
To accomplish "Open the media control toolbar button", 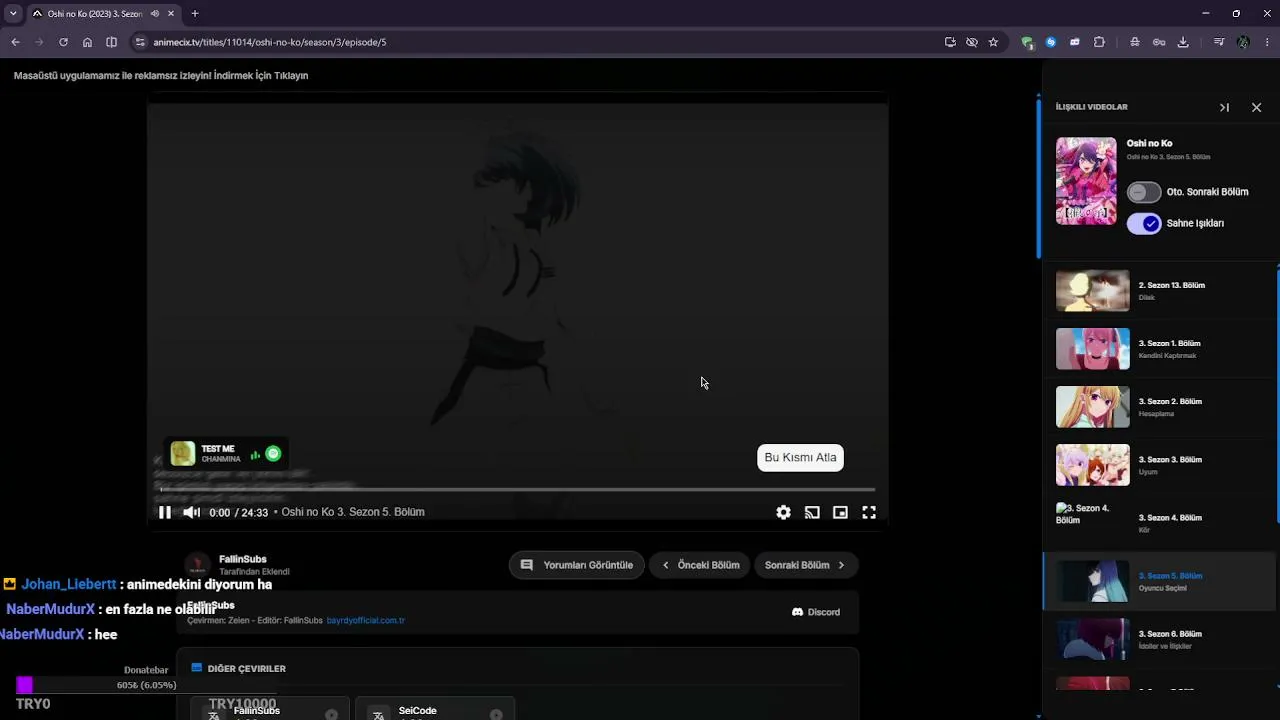I will click(1219, 42).
